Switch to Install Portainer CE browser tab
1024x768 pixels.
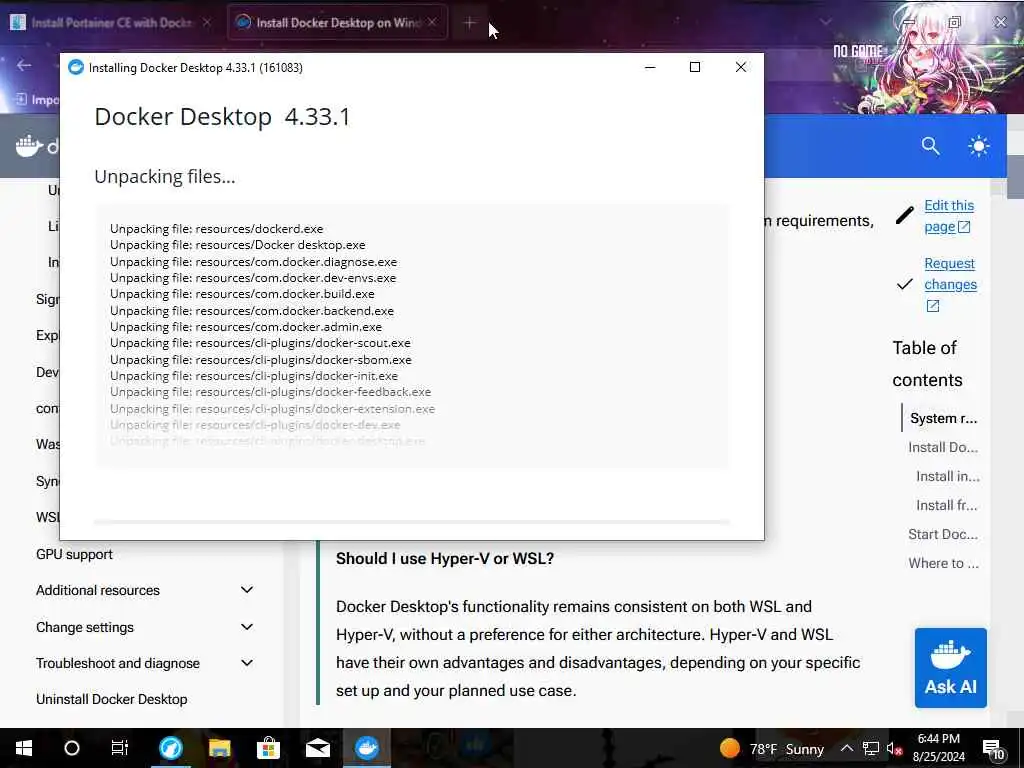click(x=111, y=22)
